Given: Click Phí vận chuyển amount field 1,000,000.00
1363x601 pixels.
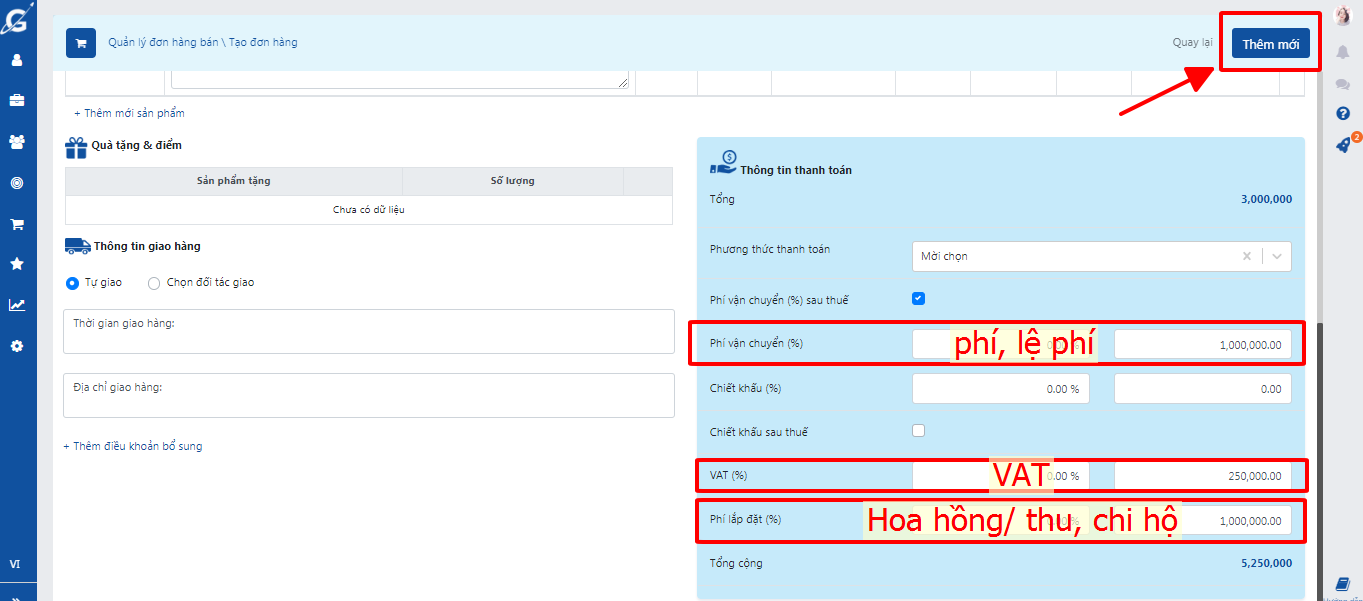Looking at the screenshot, I should click(1203, 344).
